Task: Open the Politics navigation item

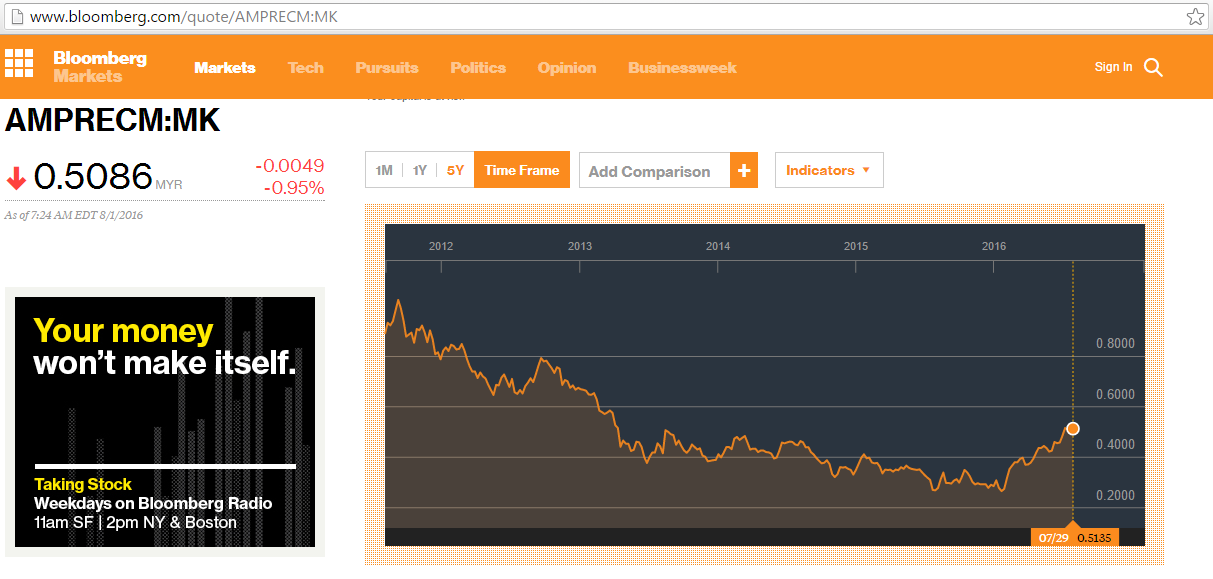Action: point(478,68)
